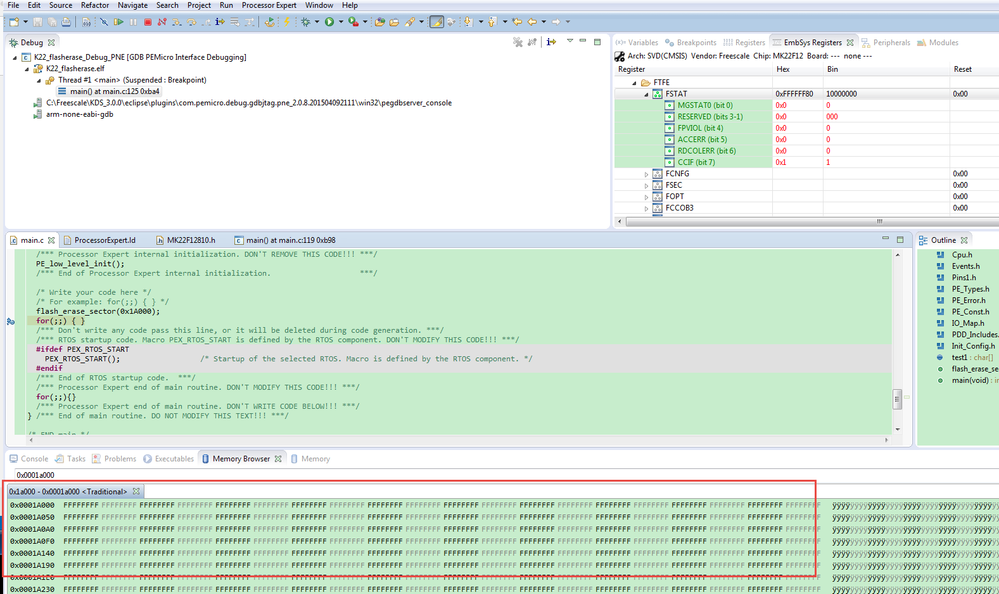Screen dimensions: 999x594
Task: Click the Hex column header
Action: click(x=782, y=69)
